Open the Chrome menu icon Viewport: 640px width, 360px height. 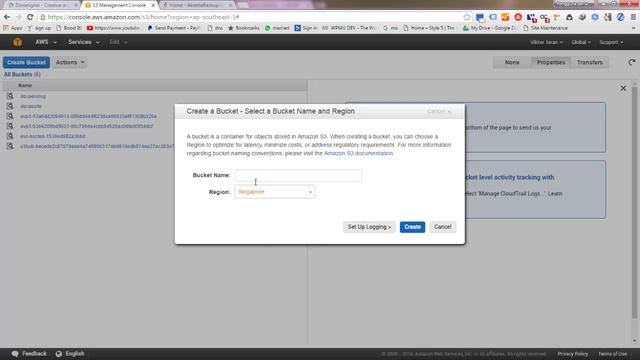pyautogui.click(x=633, y=17)
